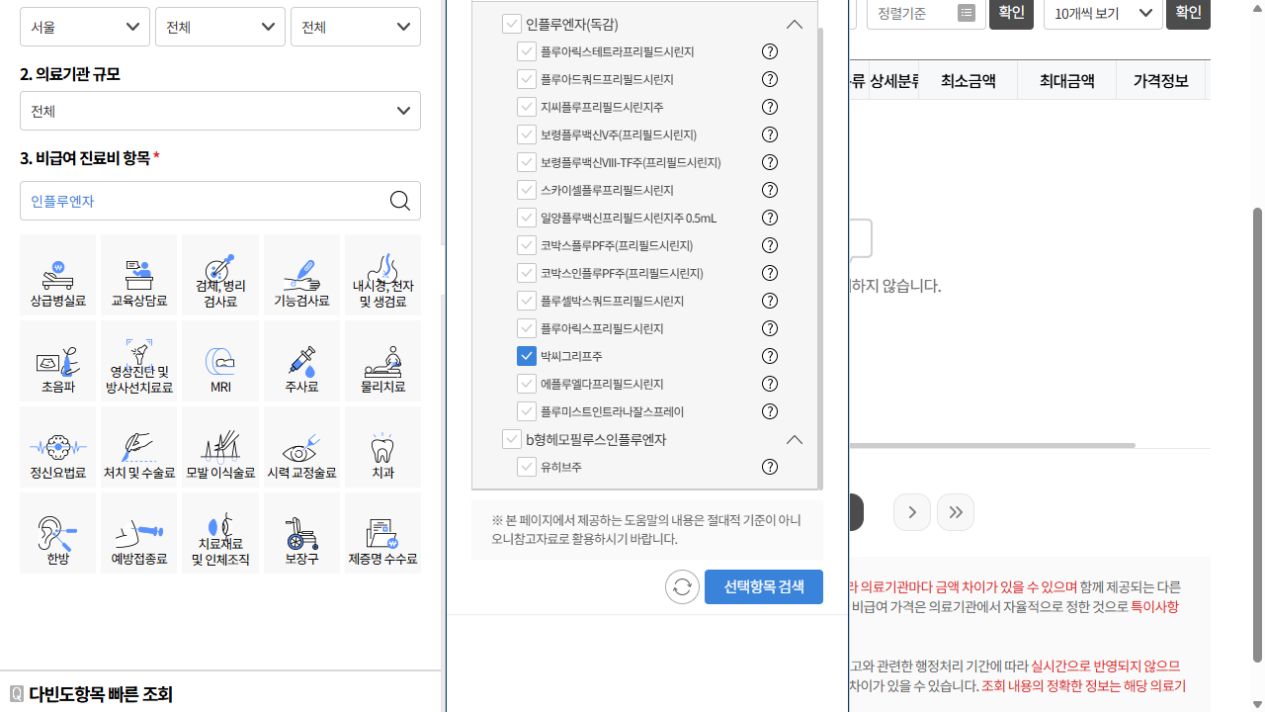Screen dimensions: 1265x712
Task: Open the 보장구 category icon
Action: [x=301, y=533]
